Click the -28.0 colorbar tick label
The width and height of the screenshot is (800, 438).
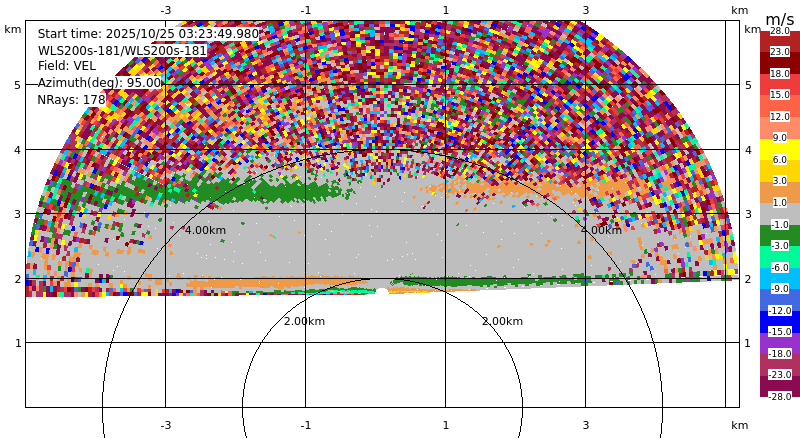pyautogui.click(x=780, y=397)
